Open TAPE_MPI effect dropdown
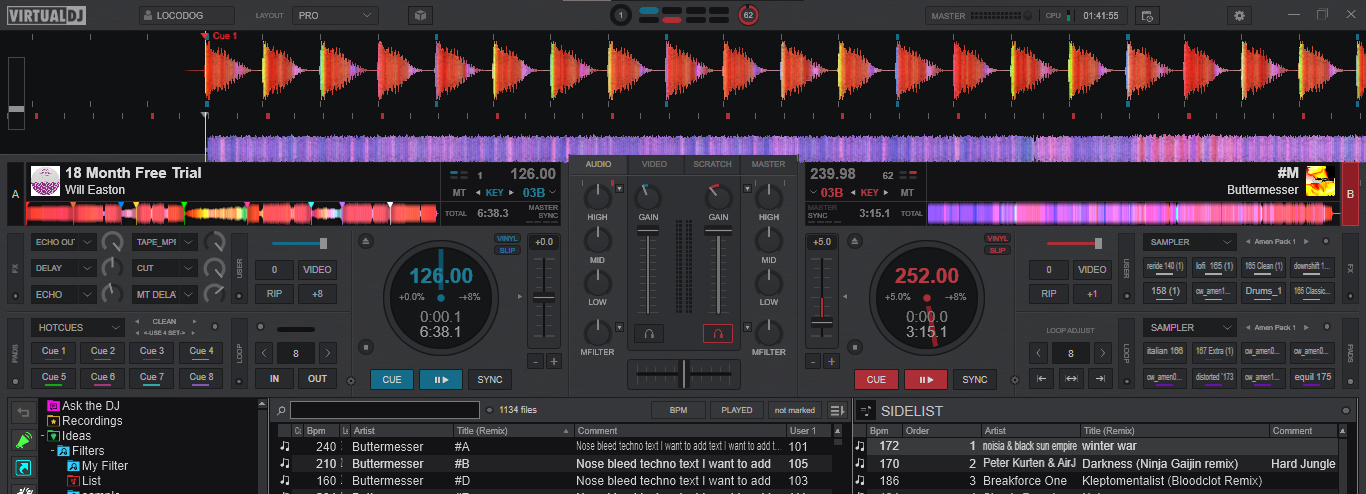Viewport: 1366px width, 494px height. point(165,242)
